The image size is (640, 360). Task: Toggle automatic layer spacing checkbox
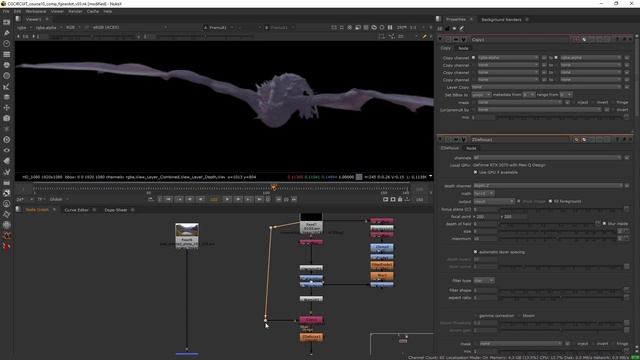pos(475,252)
